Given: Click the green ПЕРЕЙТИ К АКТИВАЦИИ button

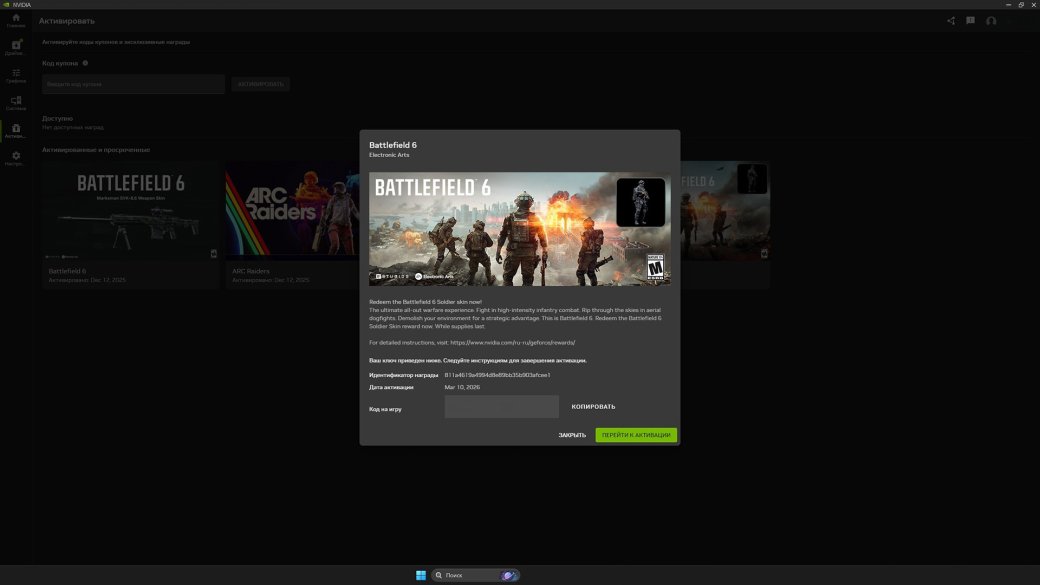Looking at the screenshot, I should click(636, 435).
